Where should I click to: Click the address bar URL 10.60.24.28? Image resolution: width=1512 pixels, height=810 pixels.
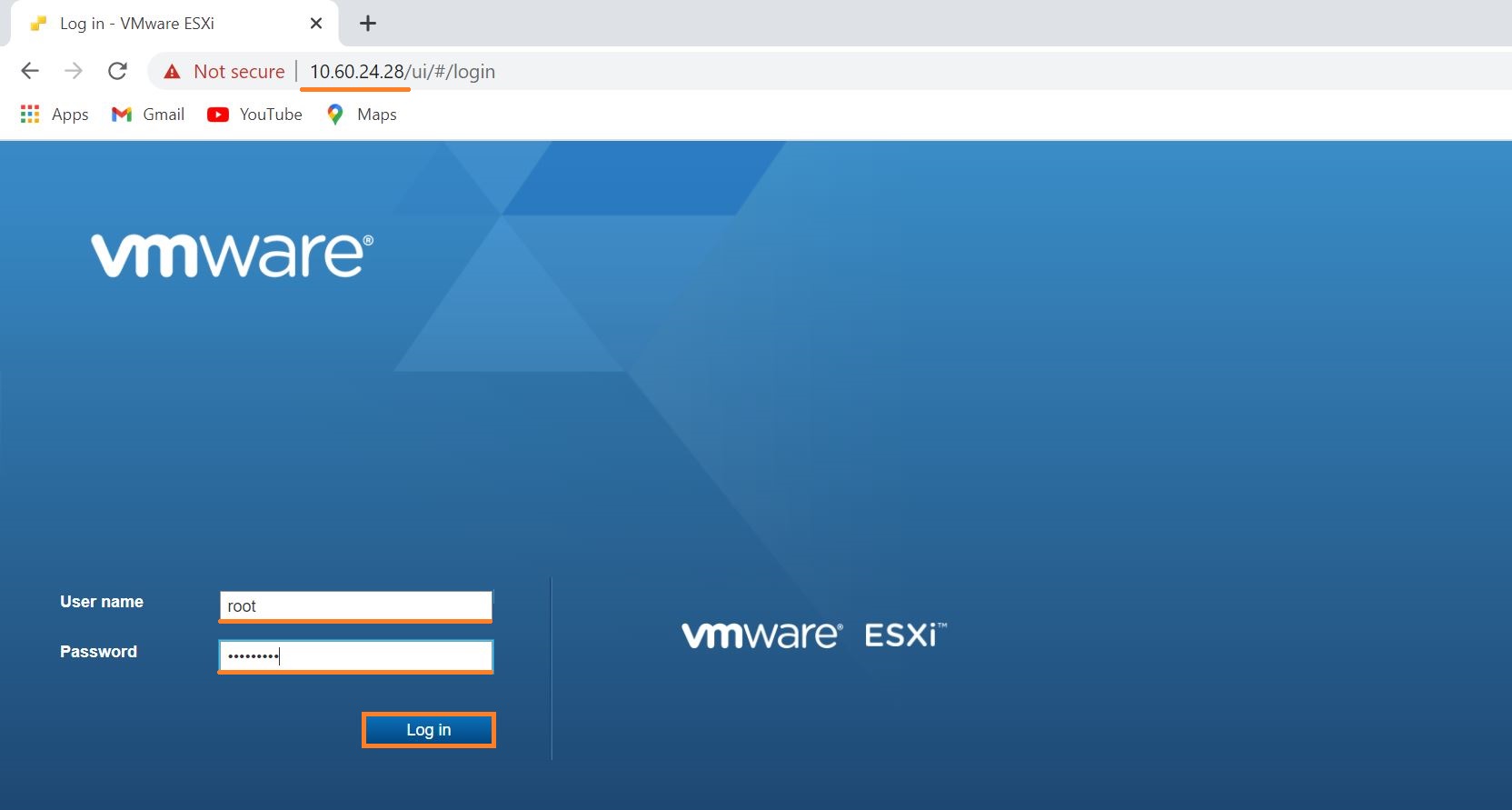[356, 72]
